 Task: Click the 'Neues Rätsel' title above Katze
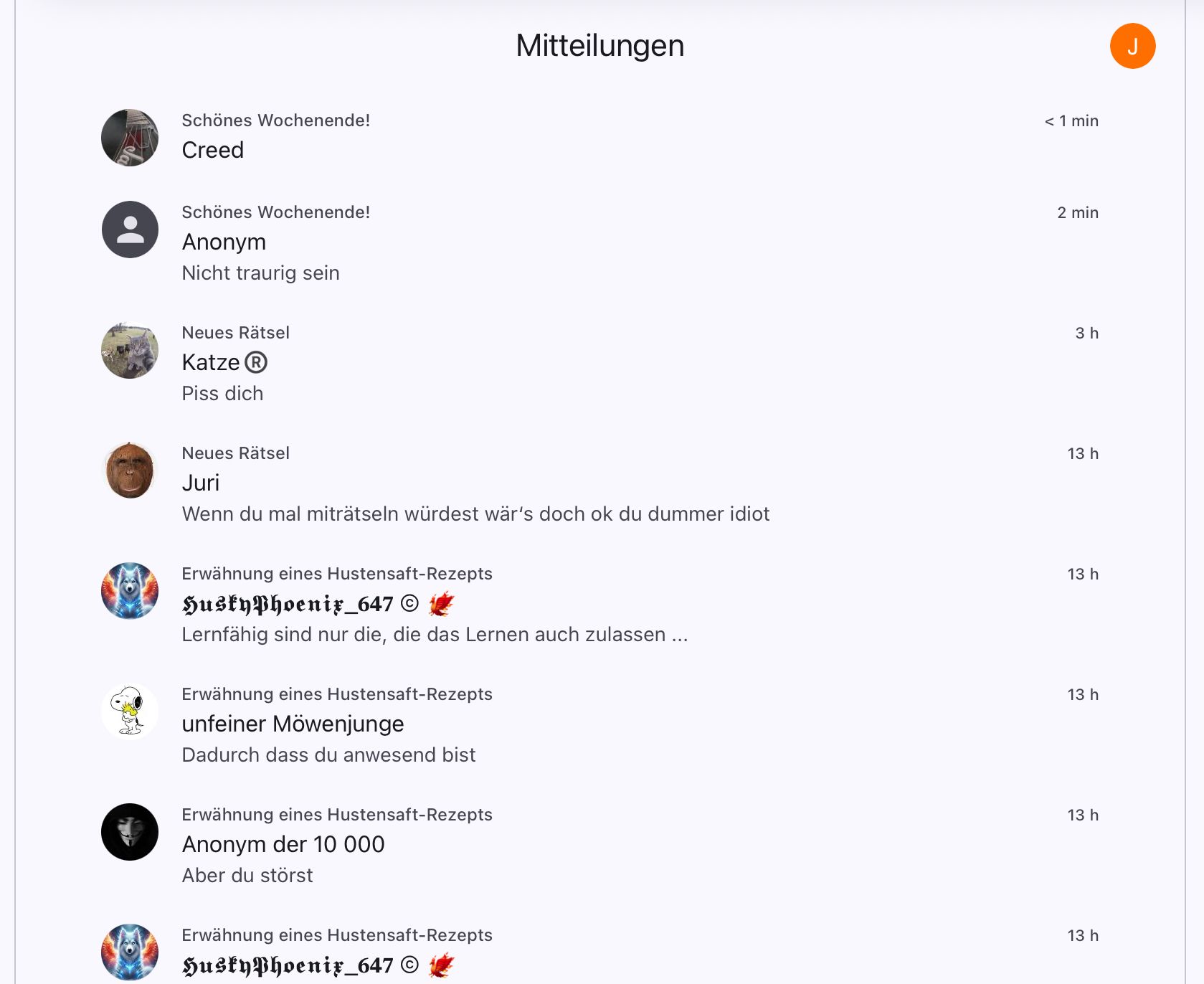pyautogui.click(x=236, y=333)
